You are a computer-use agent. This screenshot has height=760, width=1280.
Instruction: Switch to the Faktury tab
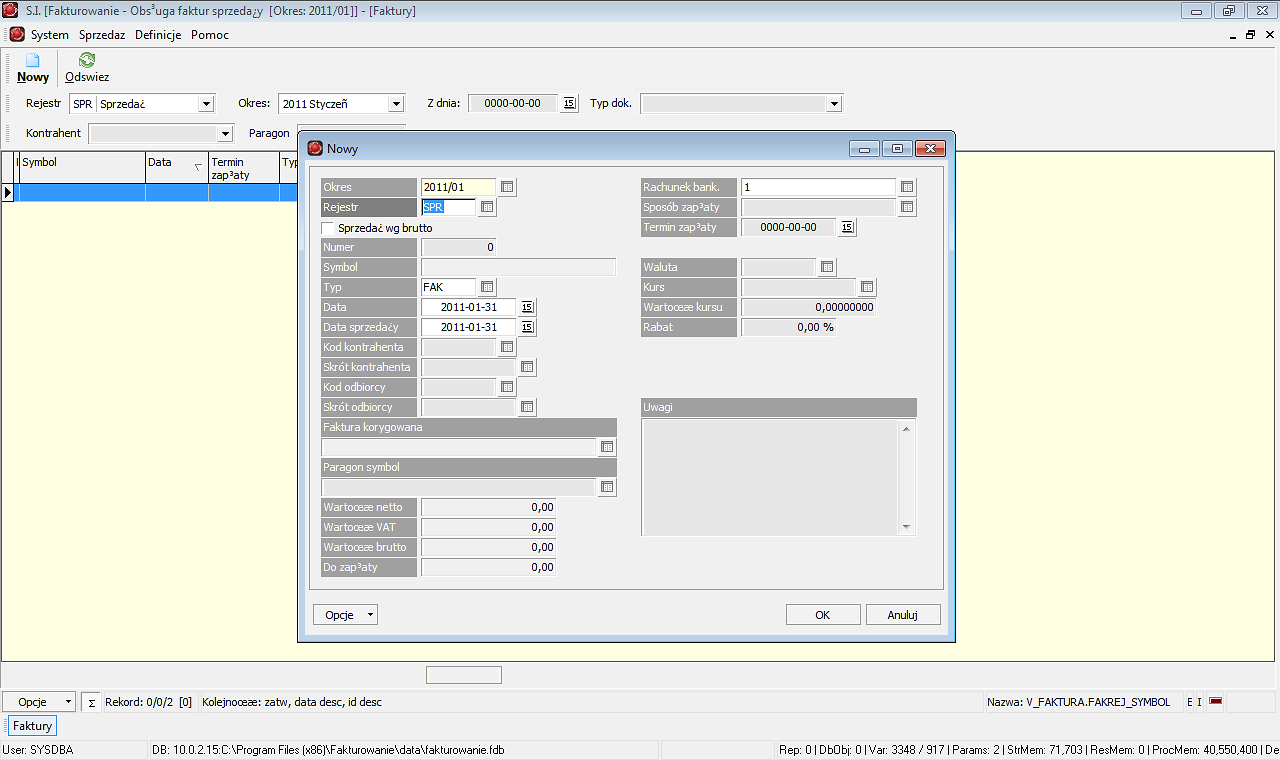tap(33, 726)
